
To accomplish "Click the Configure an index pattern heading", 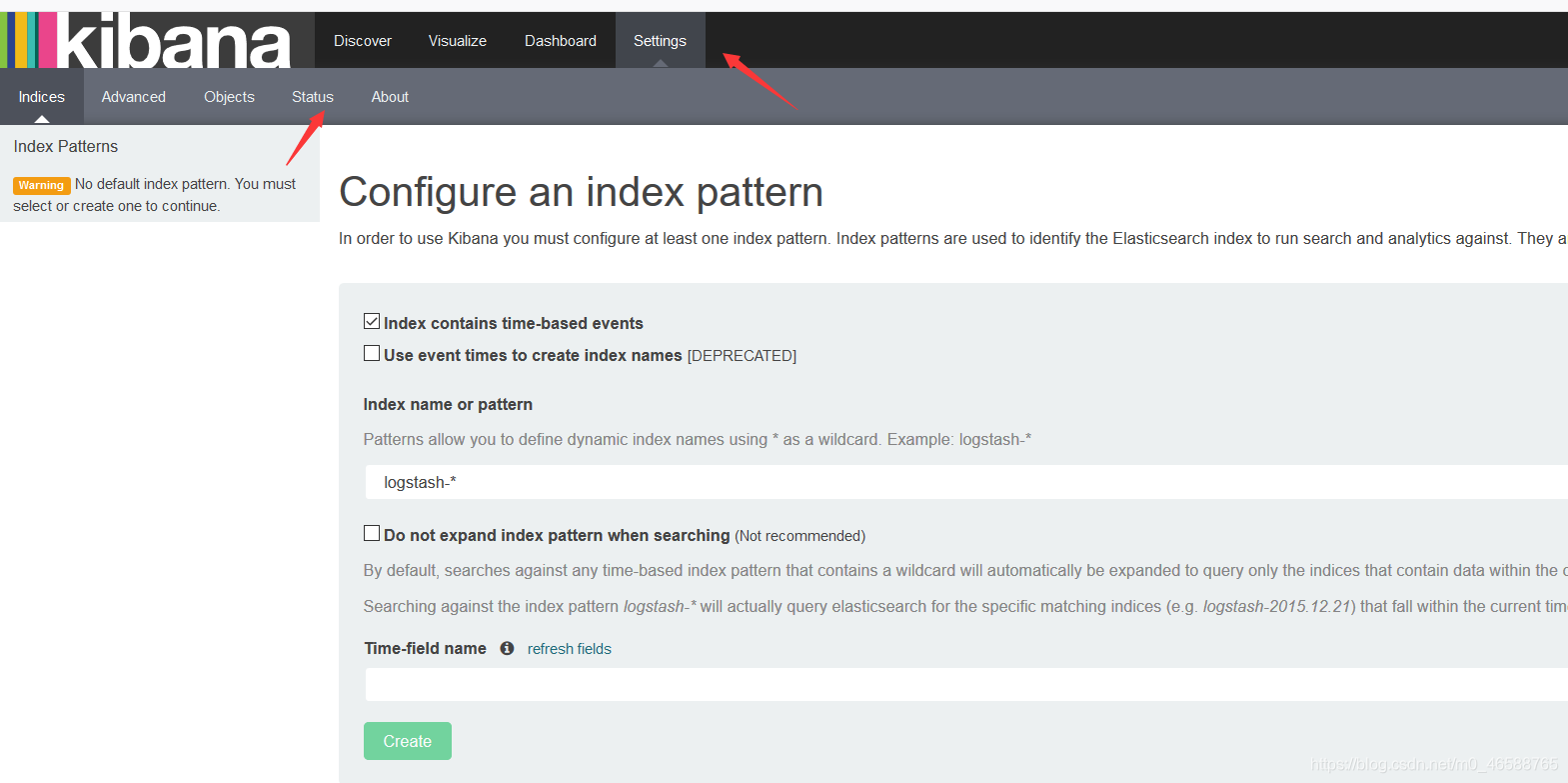I will click(x=582, y=192).
